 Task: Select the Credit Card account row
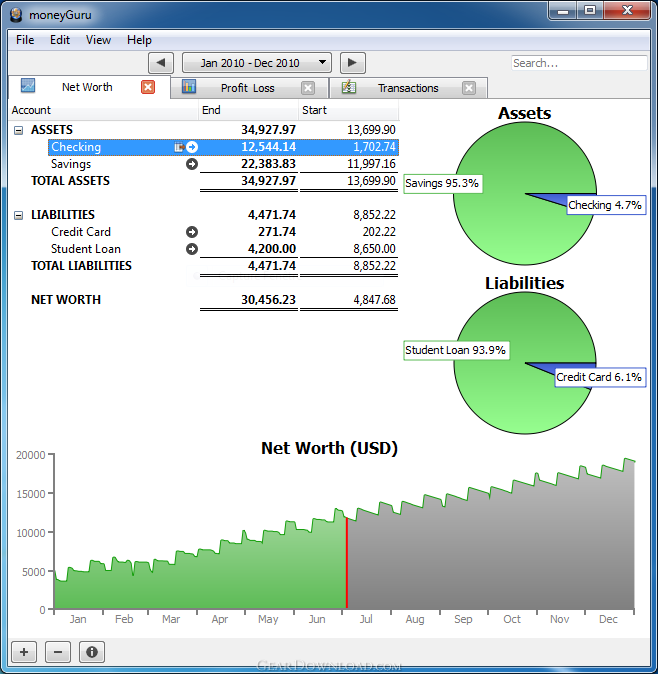point(223,232)
